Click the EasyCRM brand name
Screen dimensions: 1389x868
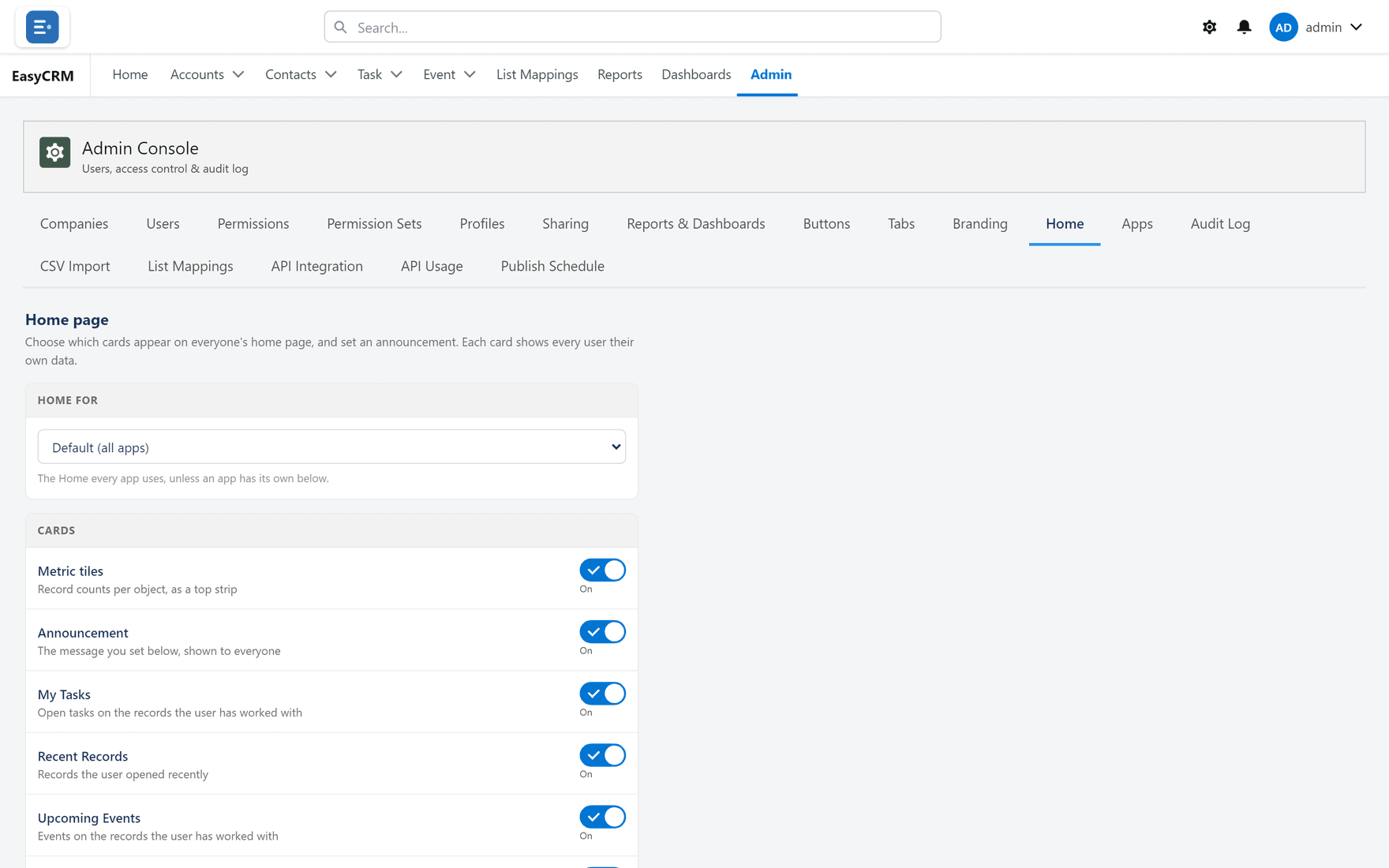(x=43, y=76)
